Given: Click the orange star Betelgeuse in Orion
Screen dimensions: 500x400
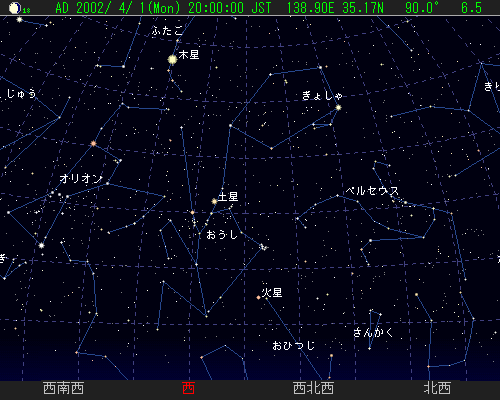Looking at the screenshot, I should tap(93, 144).
